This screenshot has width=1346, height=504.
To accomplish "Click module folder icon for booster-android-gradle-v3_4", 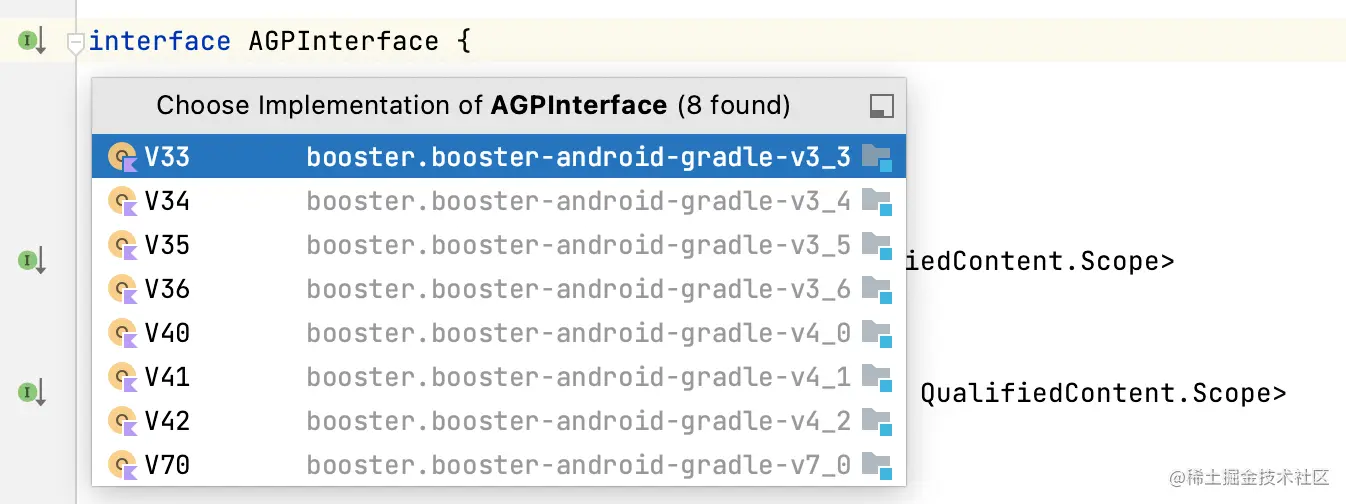I will tap(877, 202).
